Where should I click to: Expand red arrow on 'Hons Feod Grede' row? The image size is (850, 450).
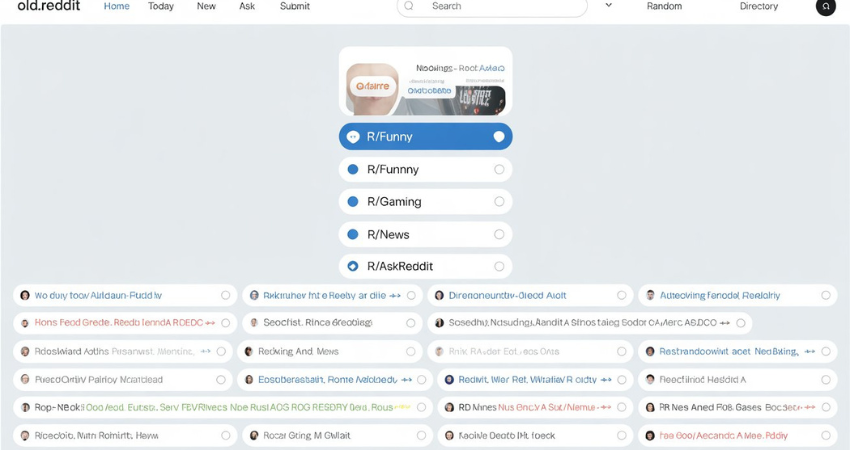coord(210,323)
